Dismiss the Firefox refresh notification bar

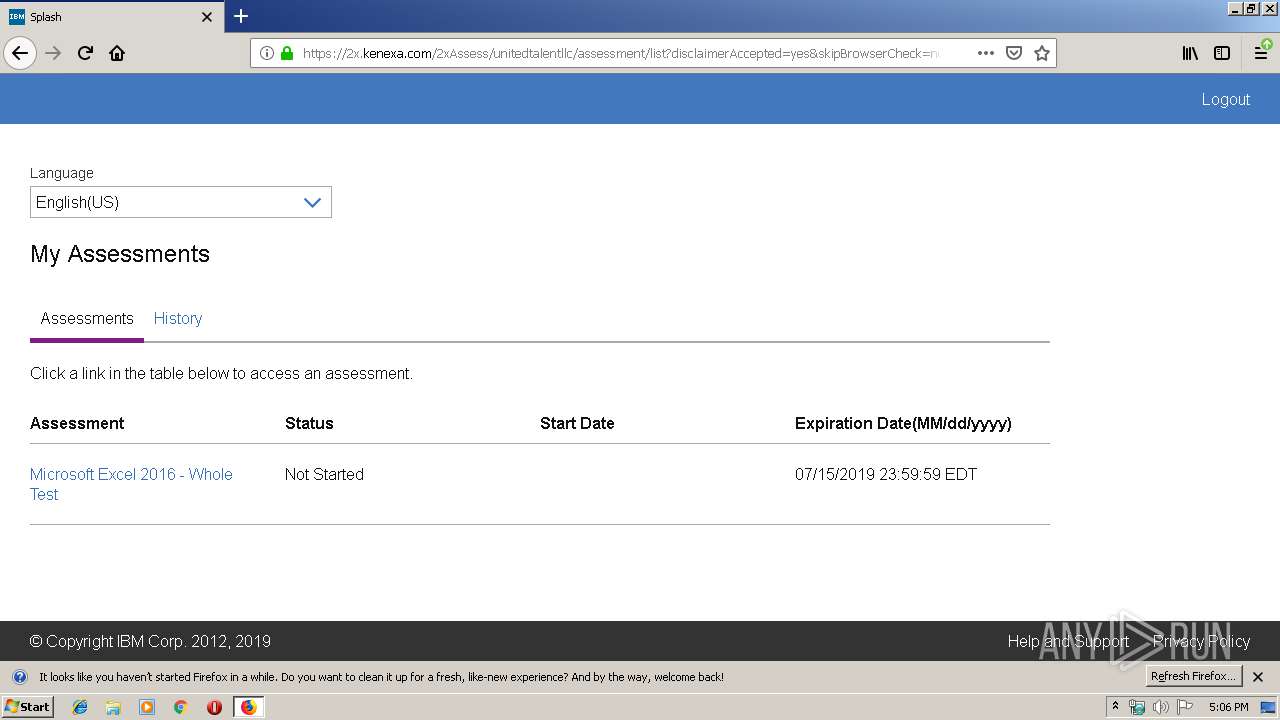point(1258,677)
